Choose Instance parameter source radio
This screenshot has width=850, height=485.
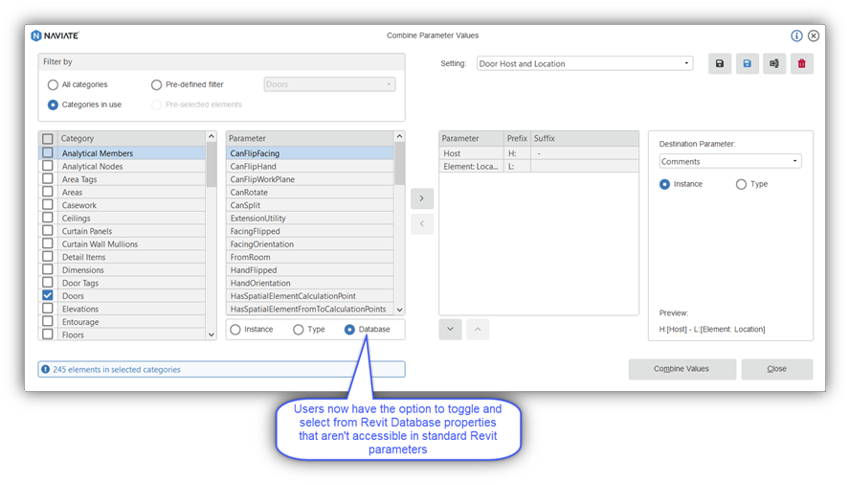pos(235,329)
